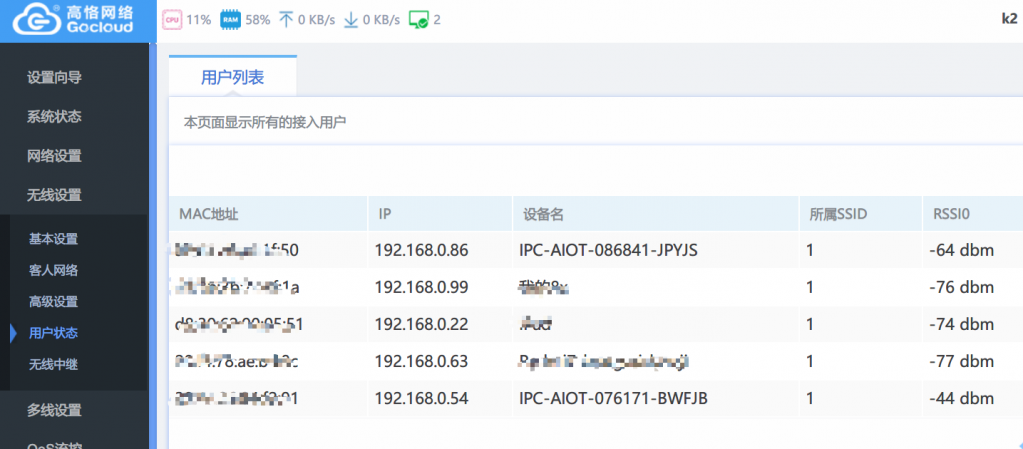Collapse the 无线设置 section

(x=54, y=194)
